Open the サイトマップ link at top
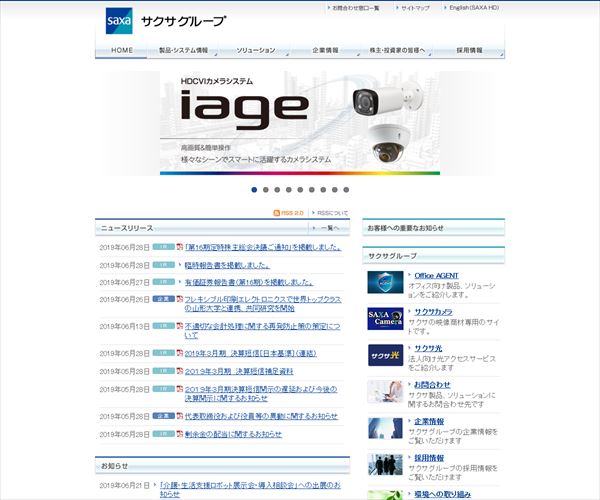 415,8
